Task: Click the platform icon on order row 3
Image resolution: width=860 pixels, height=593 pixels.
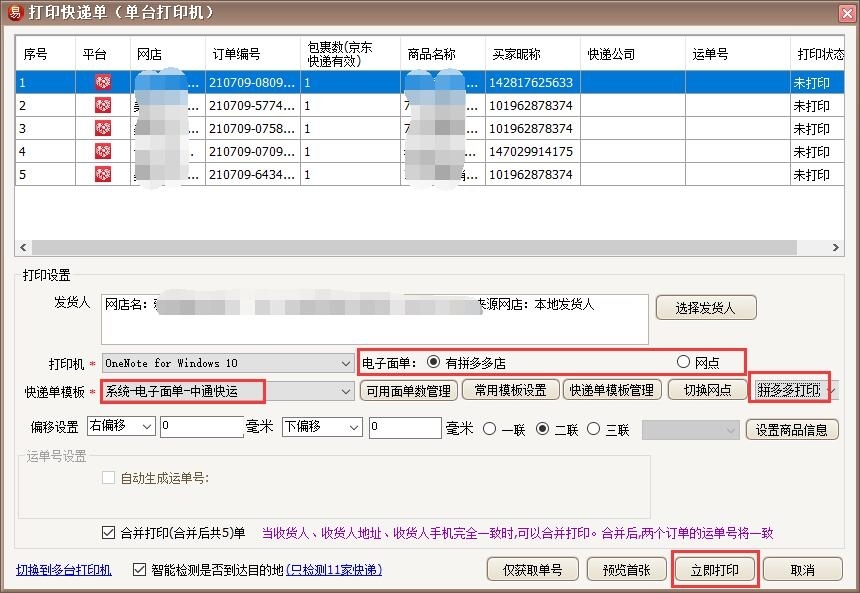Action: [x=100, y=128]
